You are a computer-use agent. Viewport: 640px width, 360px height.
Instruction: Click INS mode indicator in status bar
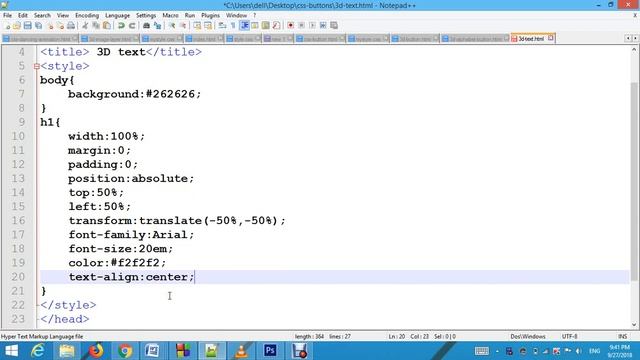point(622,337)
